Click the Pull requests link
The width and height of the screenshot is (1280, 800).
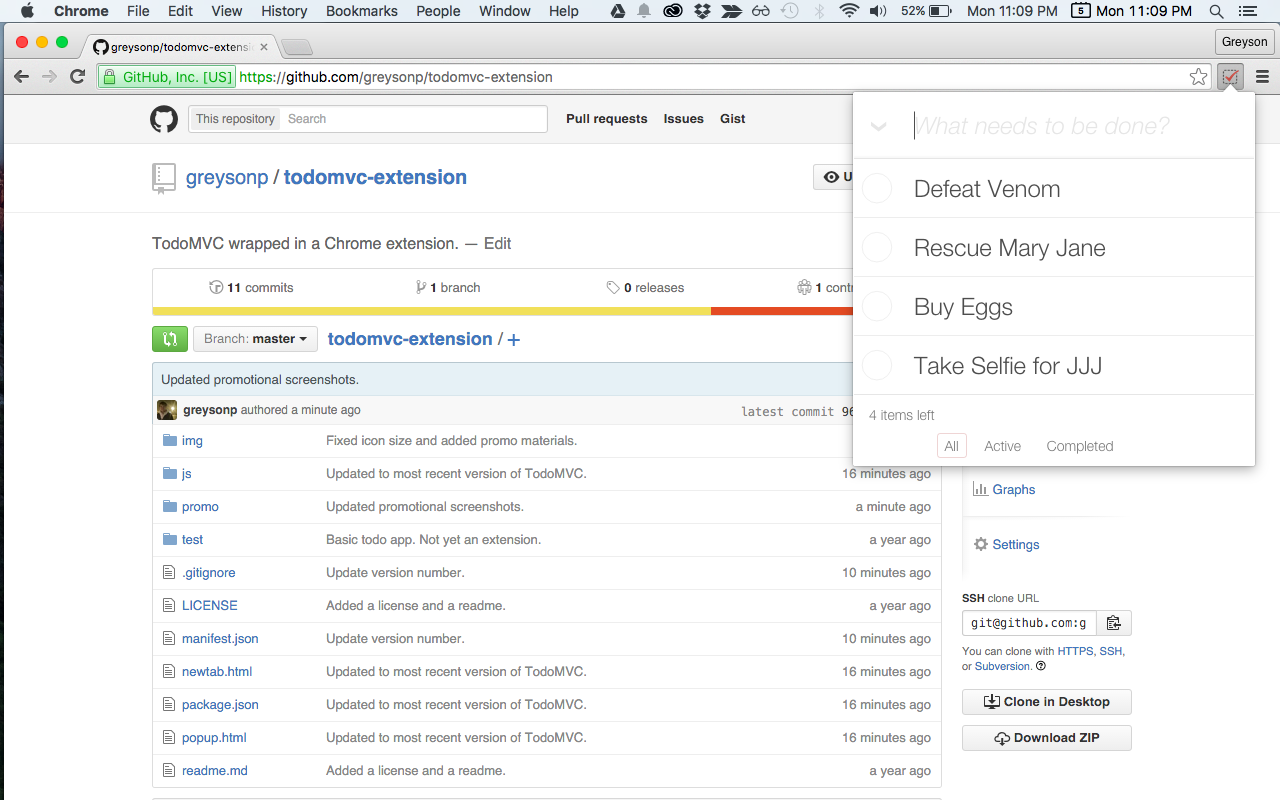606,119
